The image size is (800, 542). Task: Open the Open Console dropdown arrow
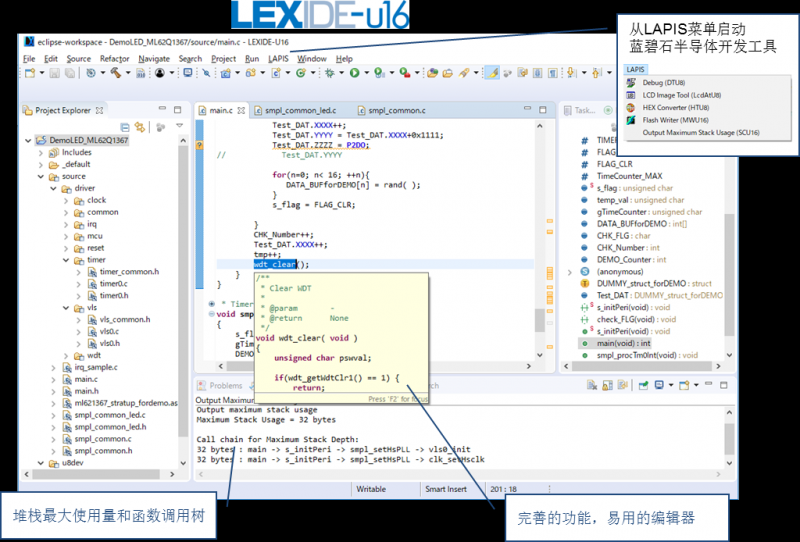pyautogui.click(x=696, y=385)
